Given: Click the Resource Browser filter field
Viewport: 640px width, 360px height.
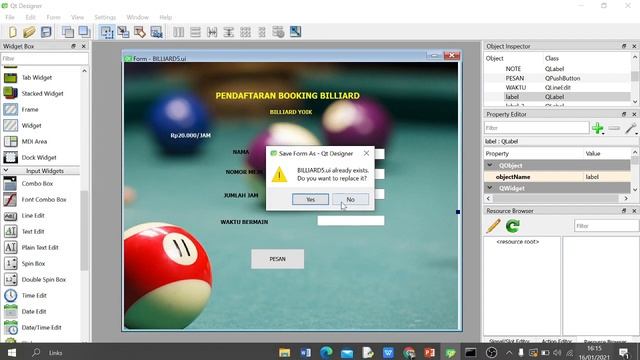Looking at the screenshot, I should coord(606,226).
